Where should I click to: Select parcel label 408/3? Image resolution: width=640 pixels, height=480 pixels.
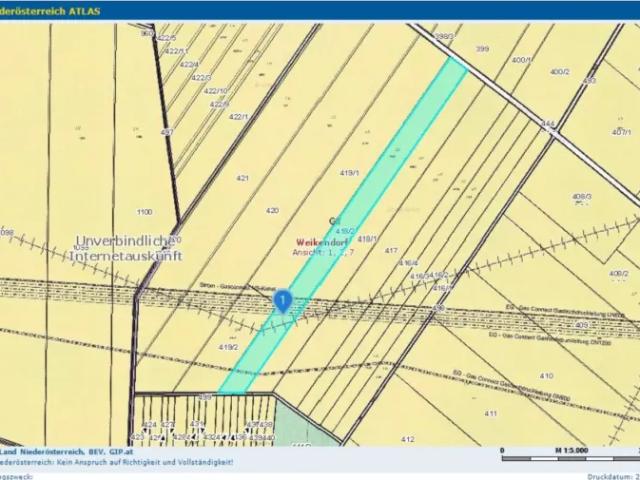click(x=582, y=197)
